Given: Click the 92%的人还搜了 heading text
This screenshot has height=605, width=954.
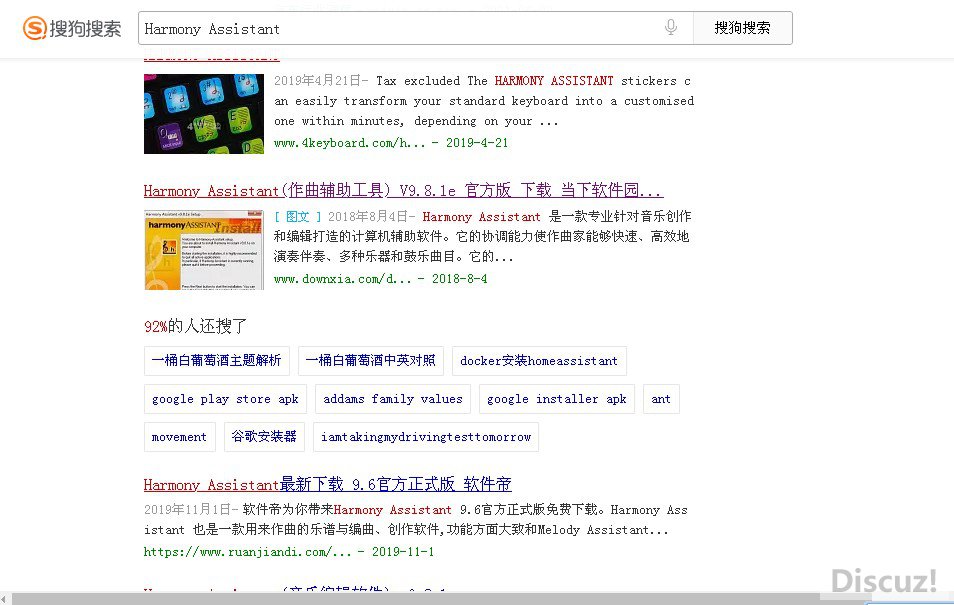Looking at the screenshot, I should [195, 326].
